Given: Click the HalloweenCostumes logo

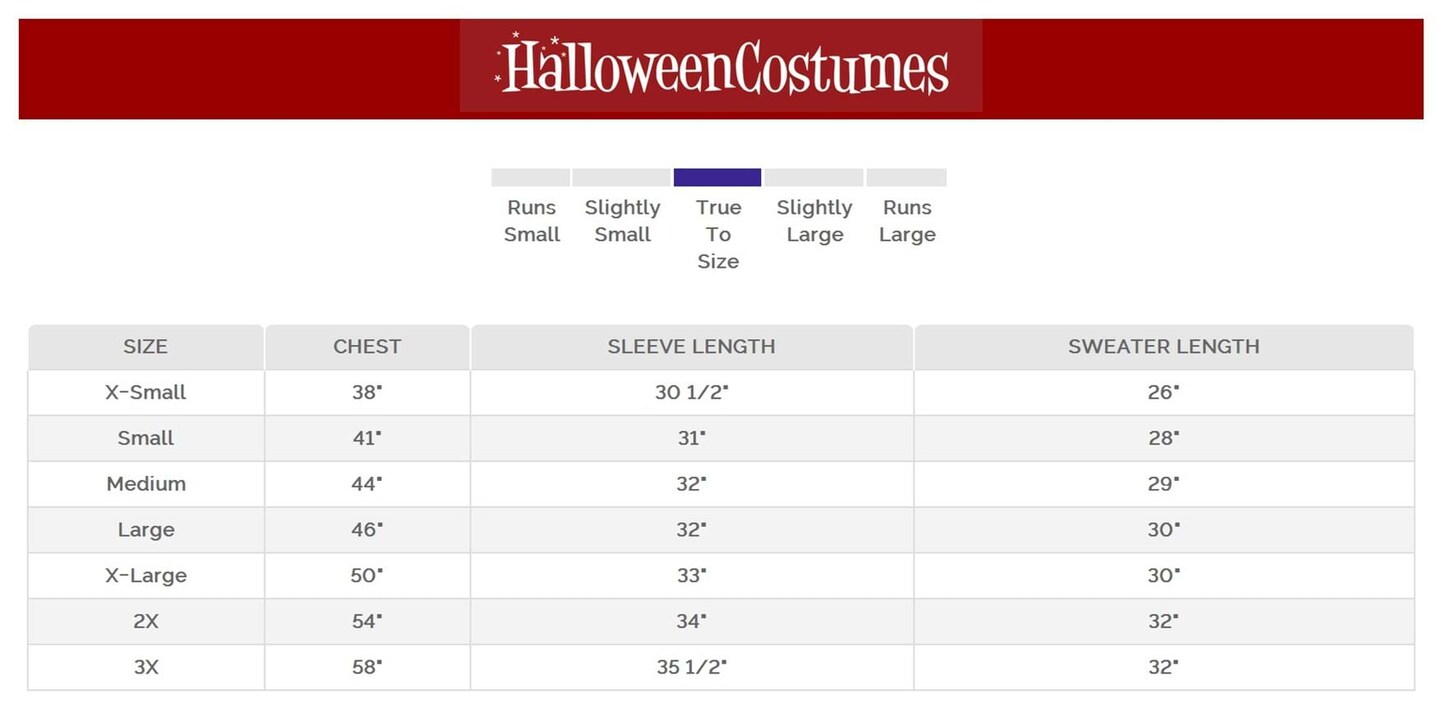Looking at the screenshot, I should pos(721,66).
